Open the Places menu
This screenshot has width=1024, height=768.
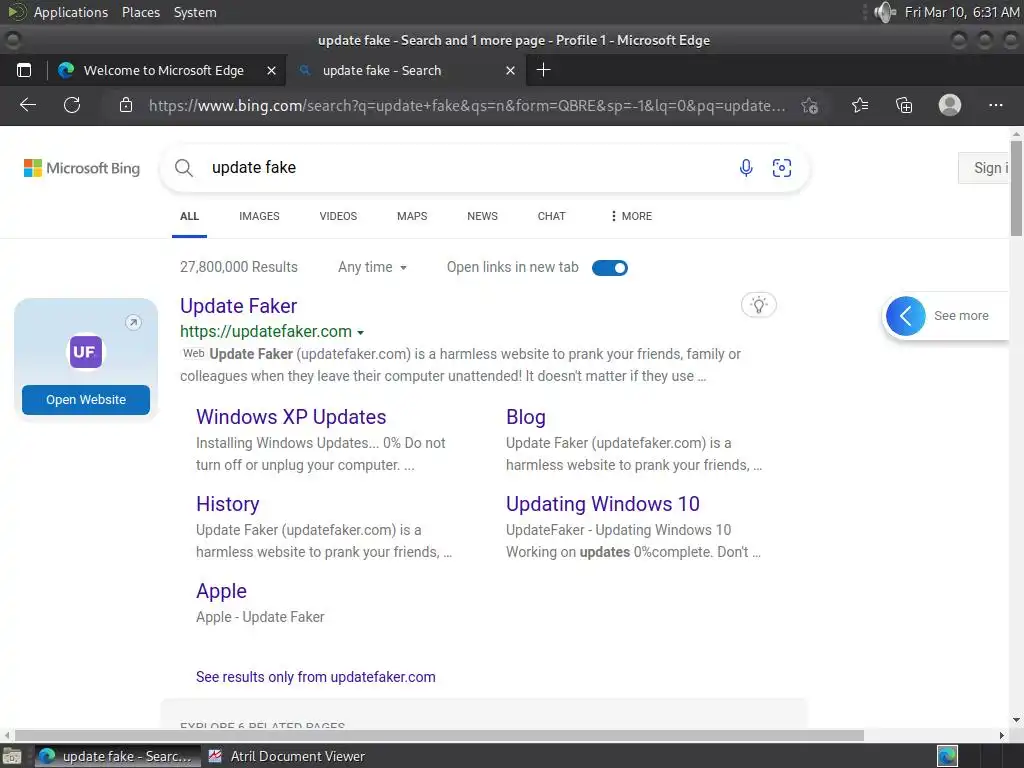pos(141,12)
